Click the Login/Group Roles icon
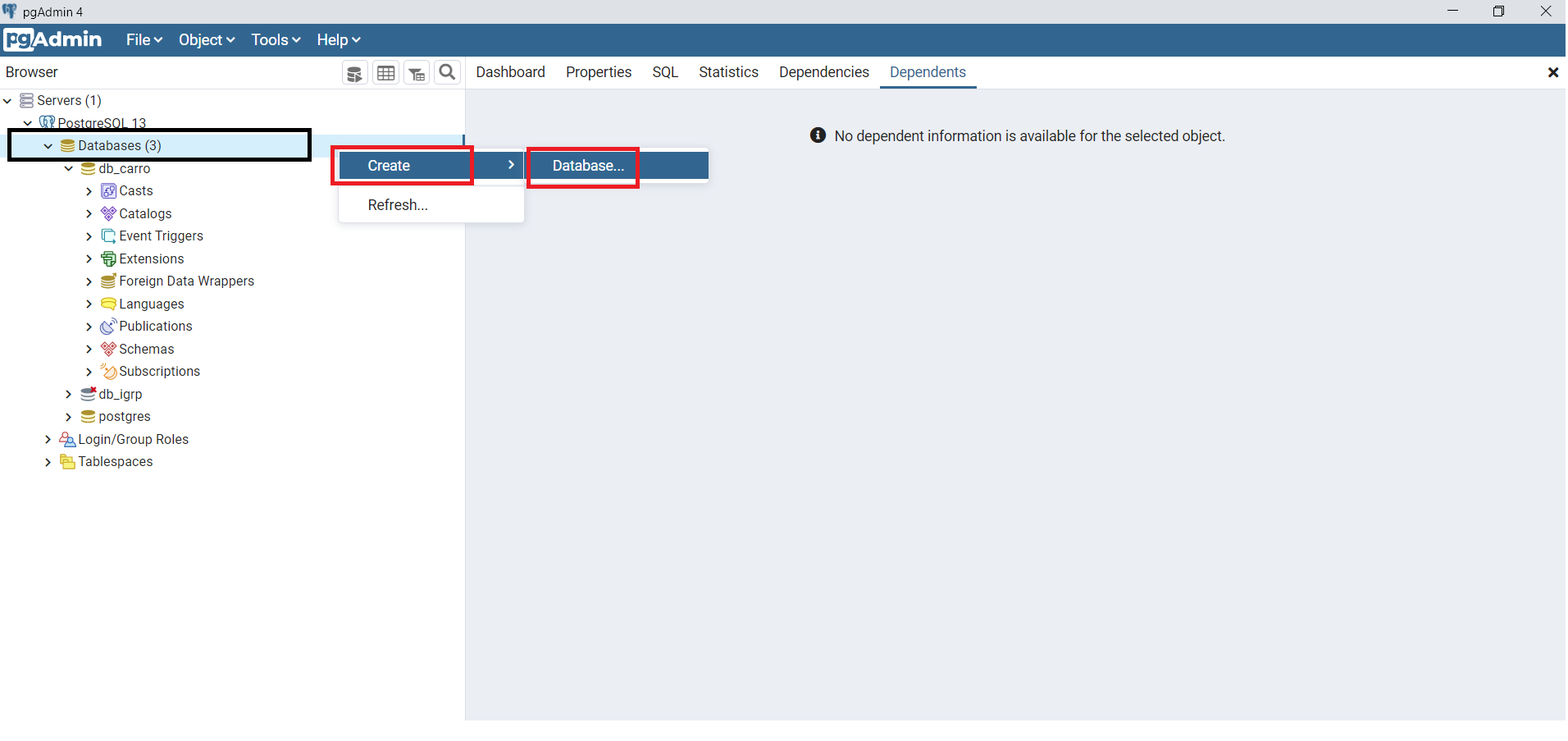Image resolution: width=1568 pixels, height=741 pixels. point(68,439)
